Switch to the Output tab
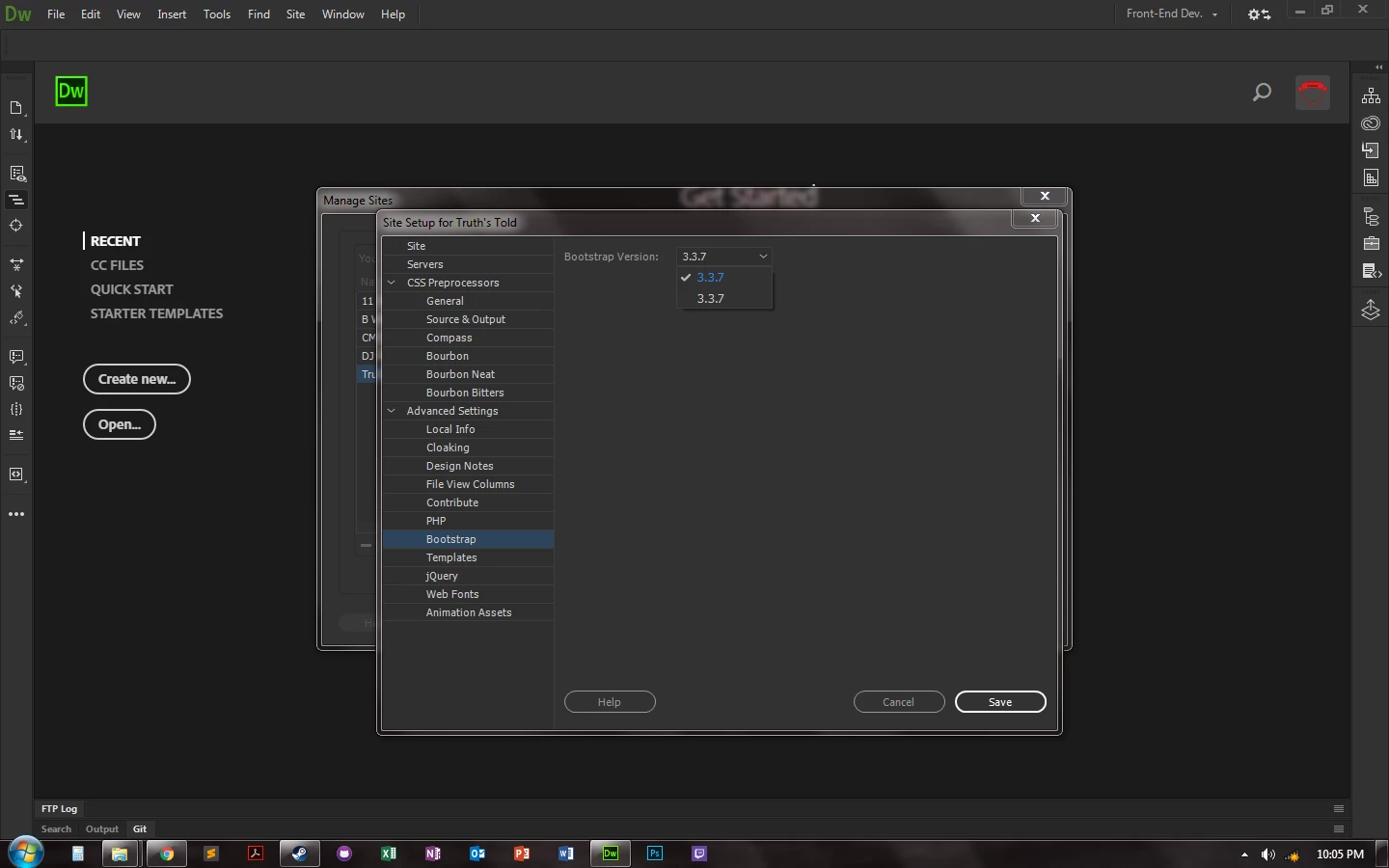Viewport: 1389px width, 868px height. pos(102,829)
